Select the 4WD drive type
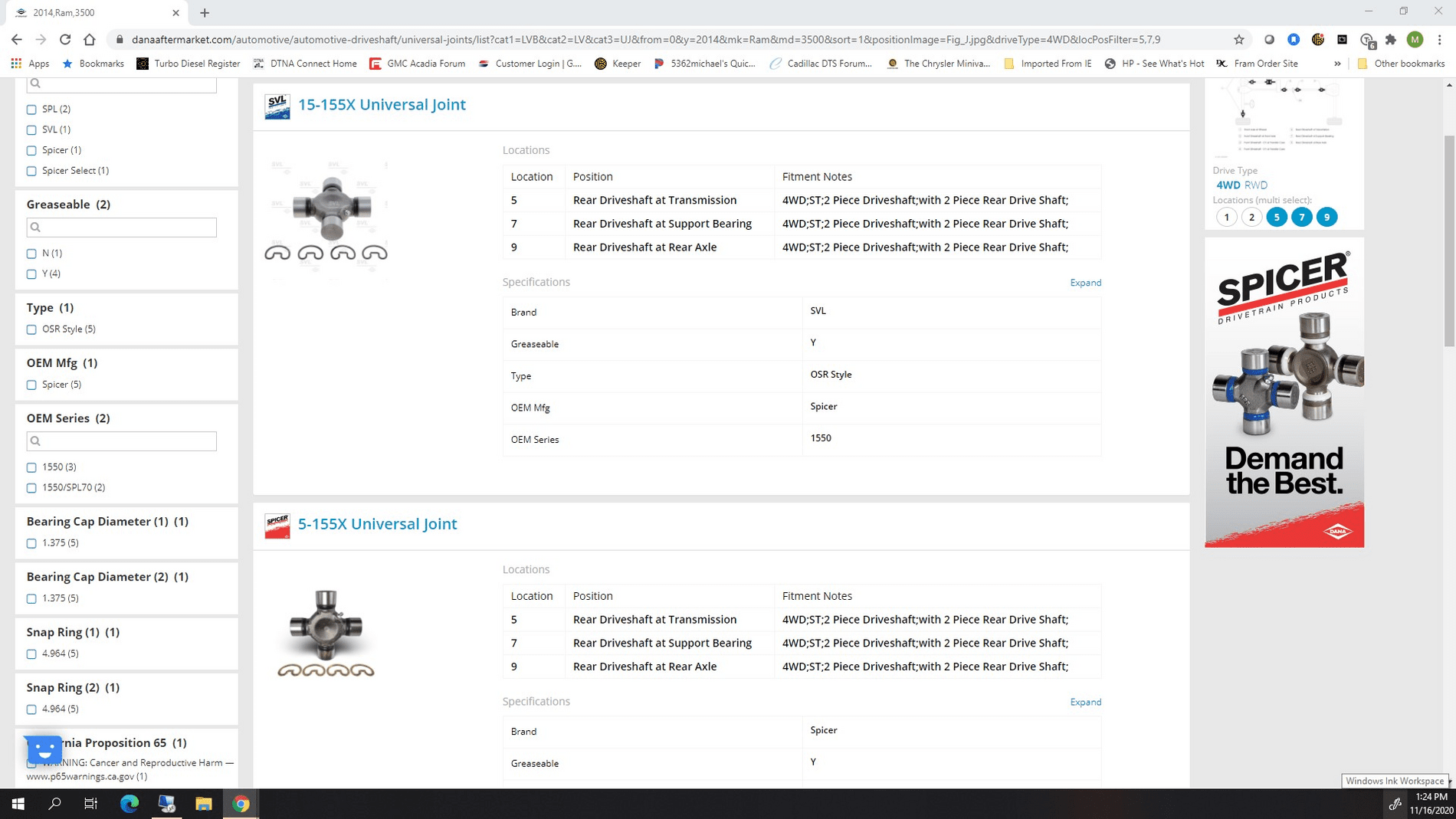Image resolution: width=1456 pixels, height=819 pixels. click(x=1228, y=185)
